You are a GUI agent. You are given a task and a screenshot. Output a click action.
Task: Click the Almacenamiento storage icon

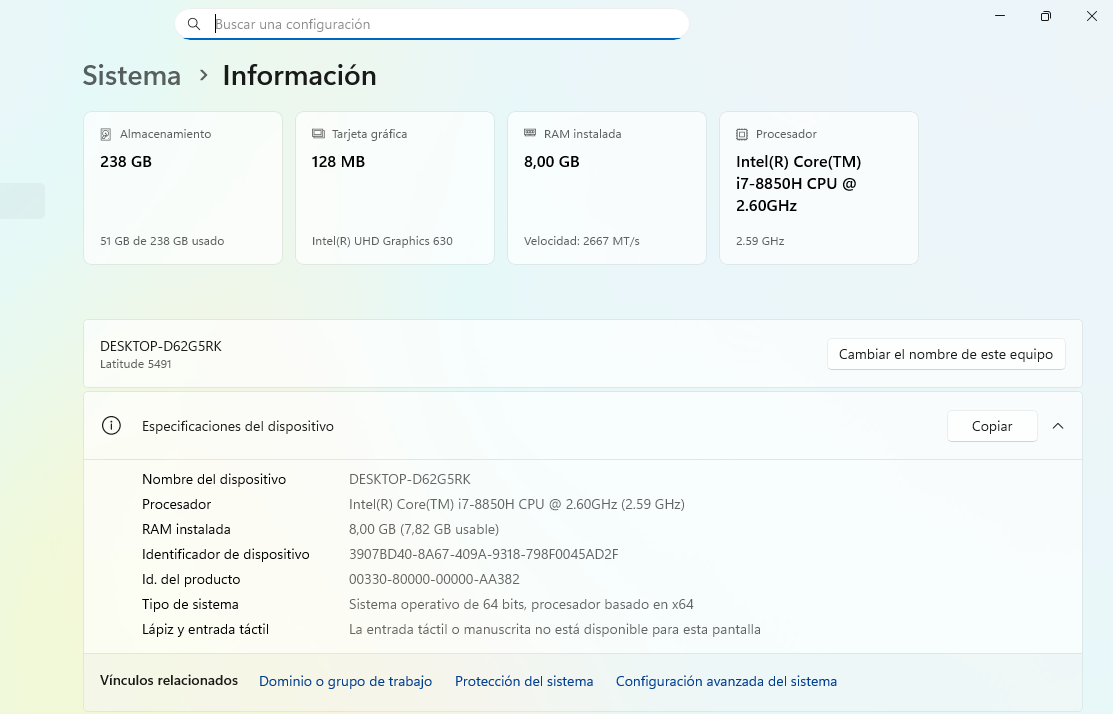coord(105,133)
